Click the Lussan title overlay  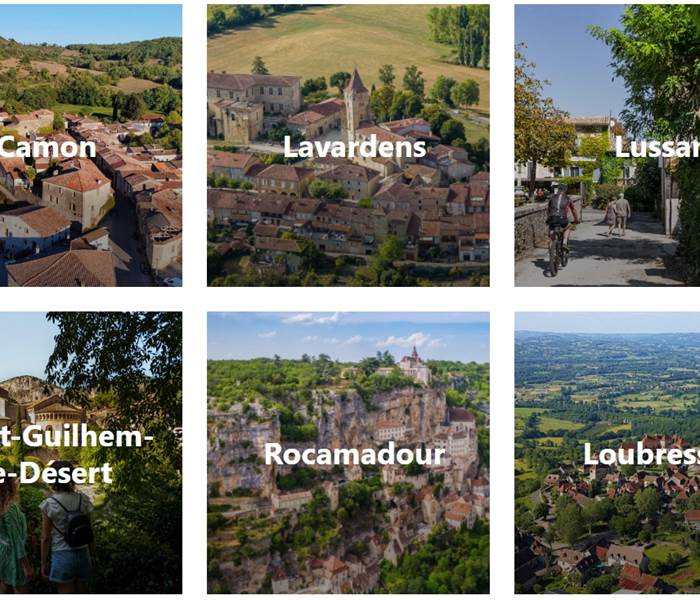tap(657, 147)
